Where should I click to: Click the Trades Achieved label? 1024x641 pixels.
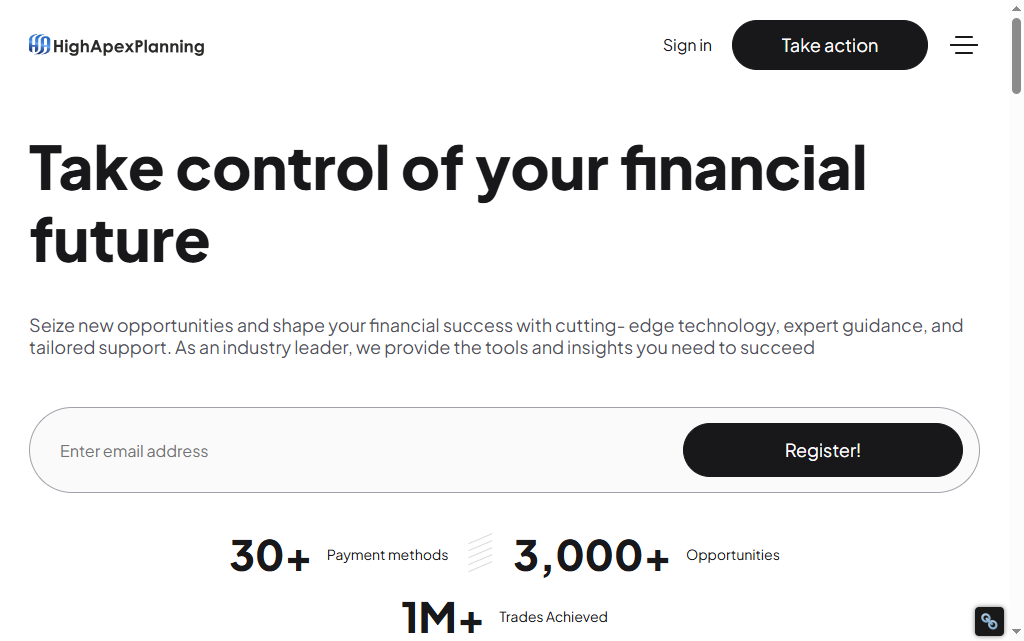[553, 617]
